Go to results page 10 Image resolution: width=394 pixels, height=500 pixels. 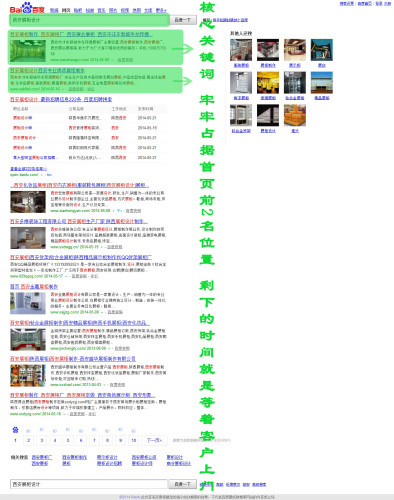click(133, 440)
